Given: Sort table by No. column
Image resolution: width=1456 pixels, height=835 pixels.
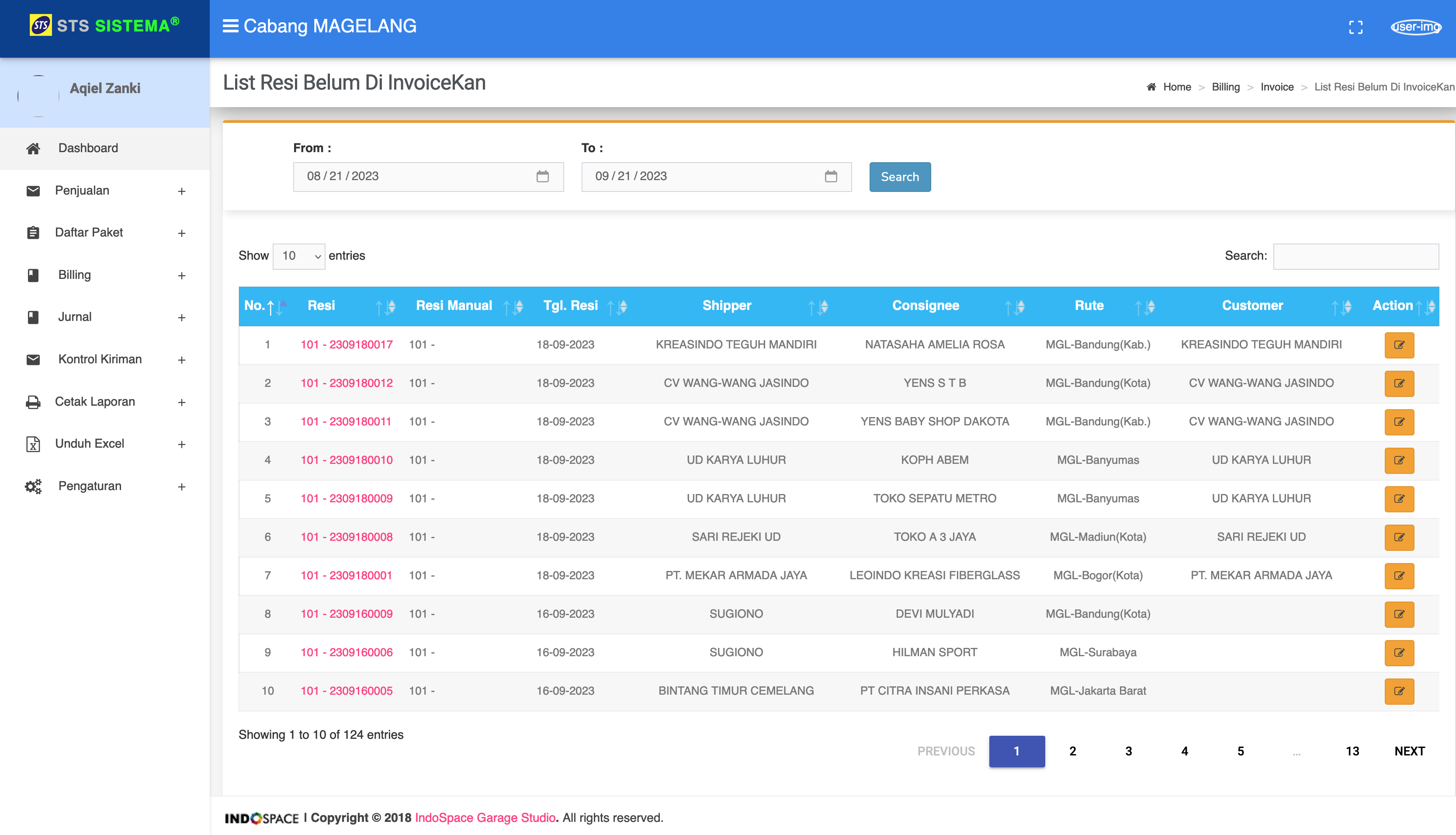Looking at the screenshot, I should (266, 306).
